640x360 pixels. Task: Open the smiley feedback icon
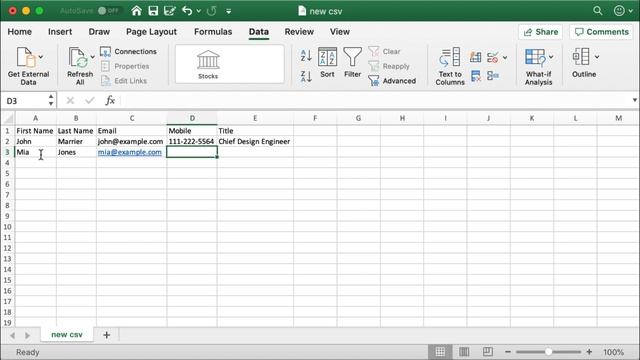[x=619, y=11]
